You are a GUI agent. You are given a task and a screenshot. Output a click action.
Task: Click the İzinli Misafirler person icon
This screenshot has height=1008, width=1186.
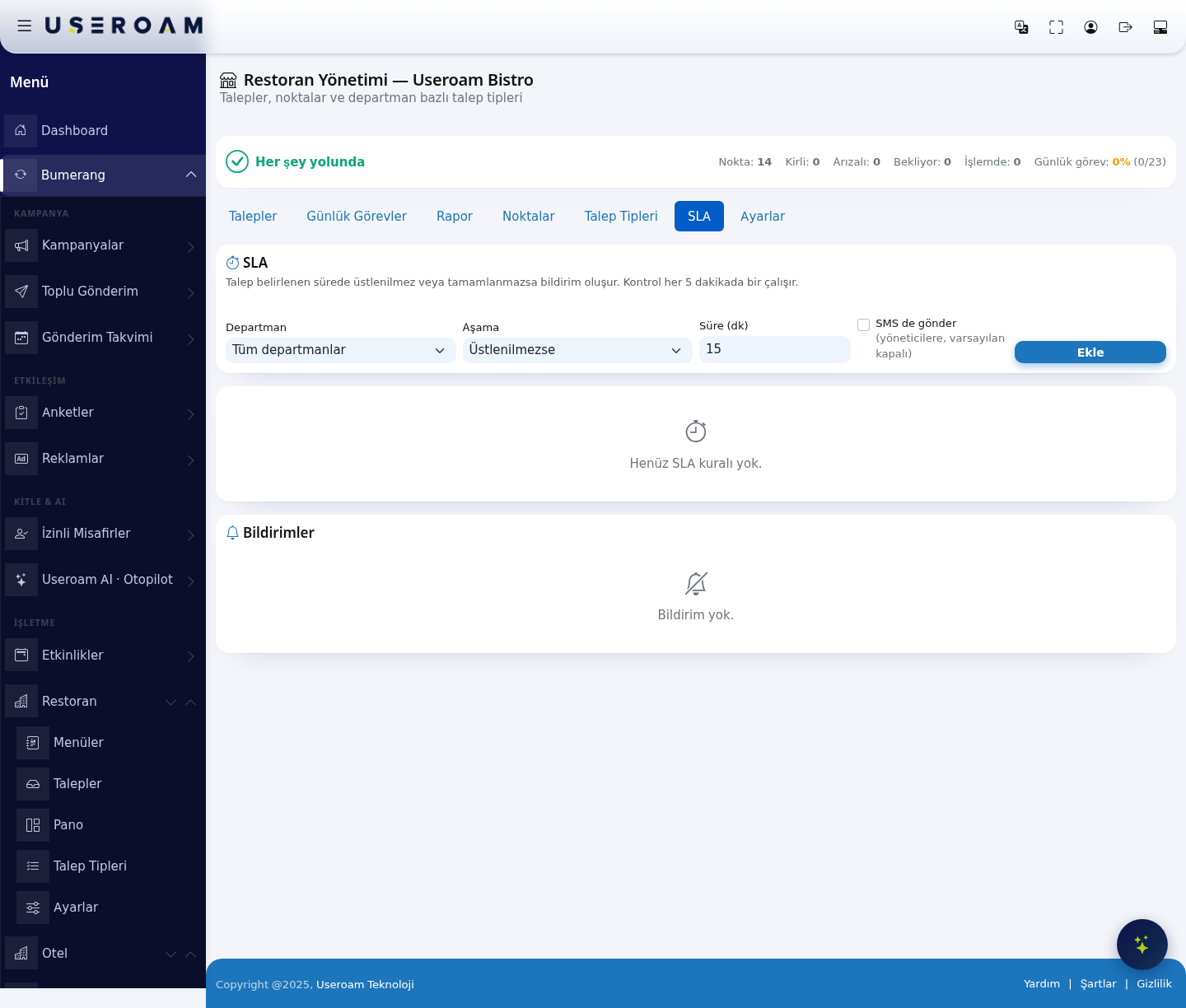pos(21,534)
